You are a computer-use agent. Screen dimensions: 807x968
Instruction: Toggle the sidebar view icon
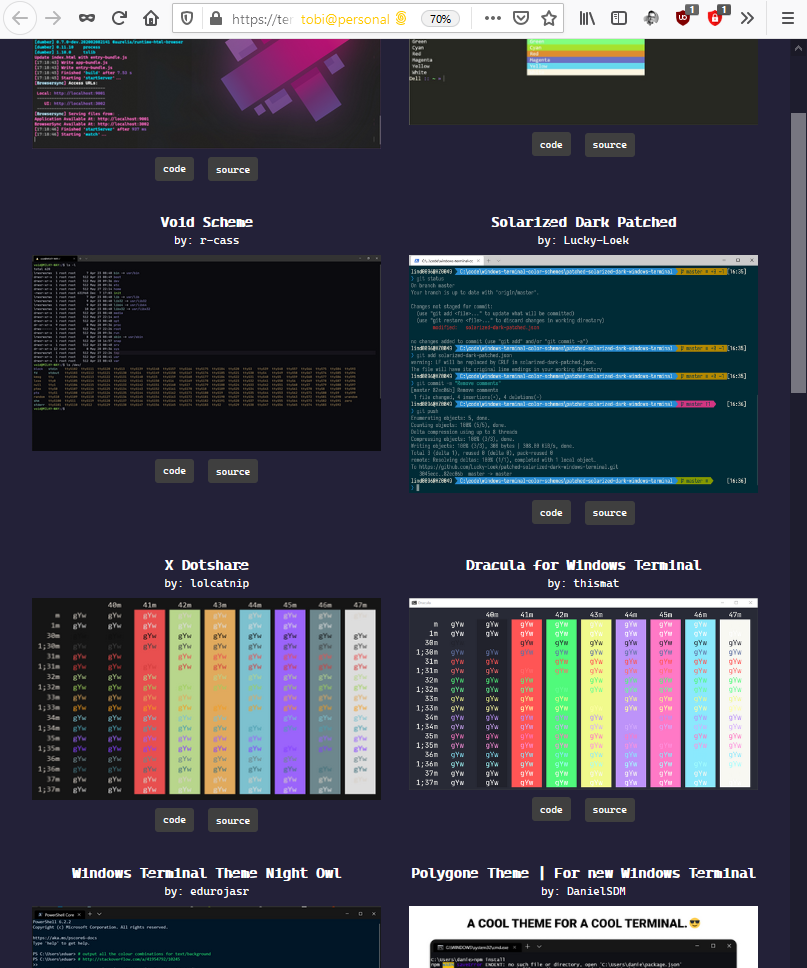pyautogui.click(x=619, y=18)
